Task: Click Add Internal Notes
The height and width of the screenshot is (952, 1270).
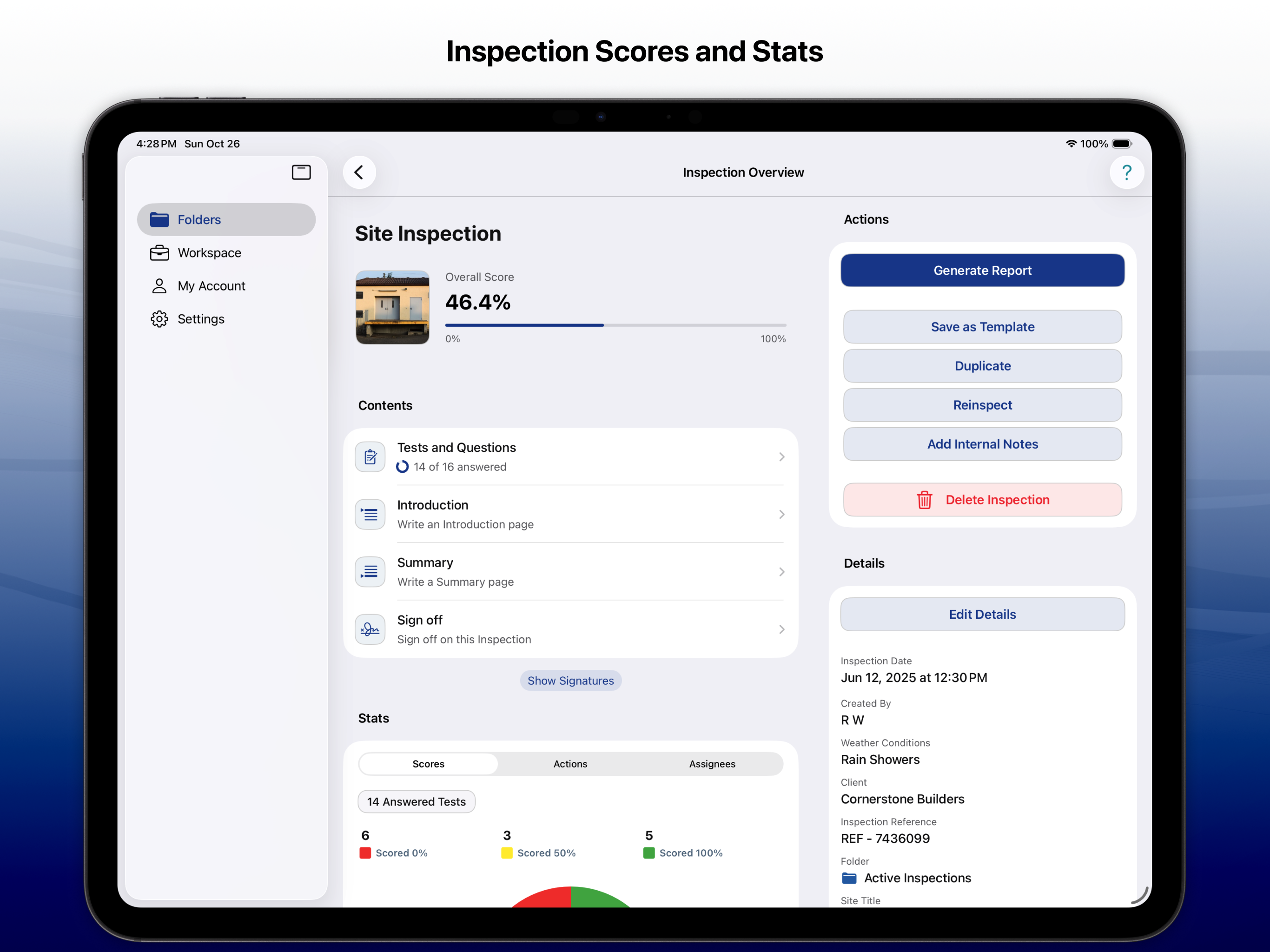Action: pyautogui.click(x=982, y=444)
